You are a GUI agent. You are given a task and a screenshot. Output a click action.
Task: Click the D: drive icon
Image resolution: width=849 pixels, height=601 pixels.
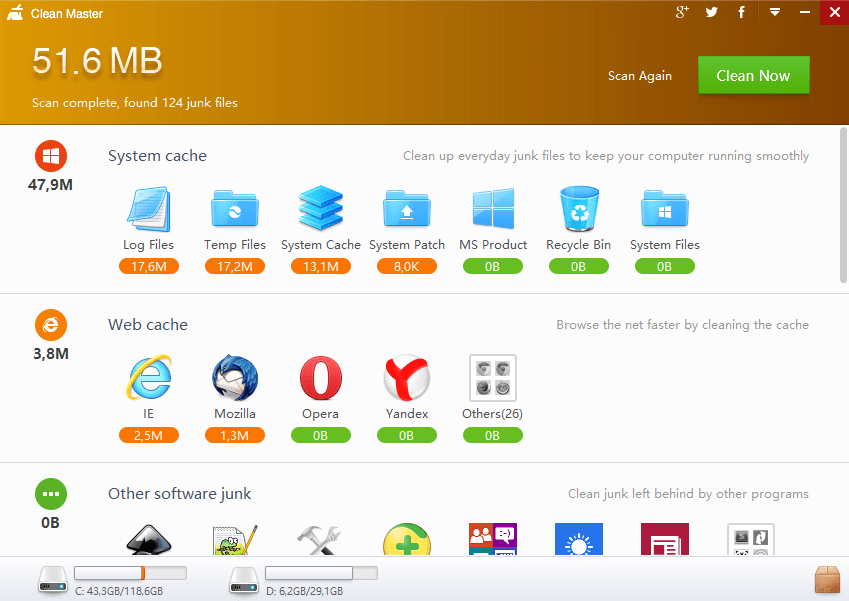[x=244, y=579]
